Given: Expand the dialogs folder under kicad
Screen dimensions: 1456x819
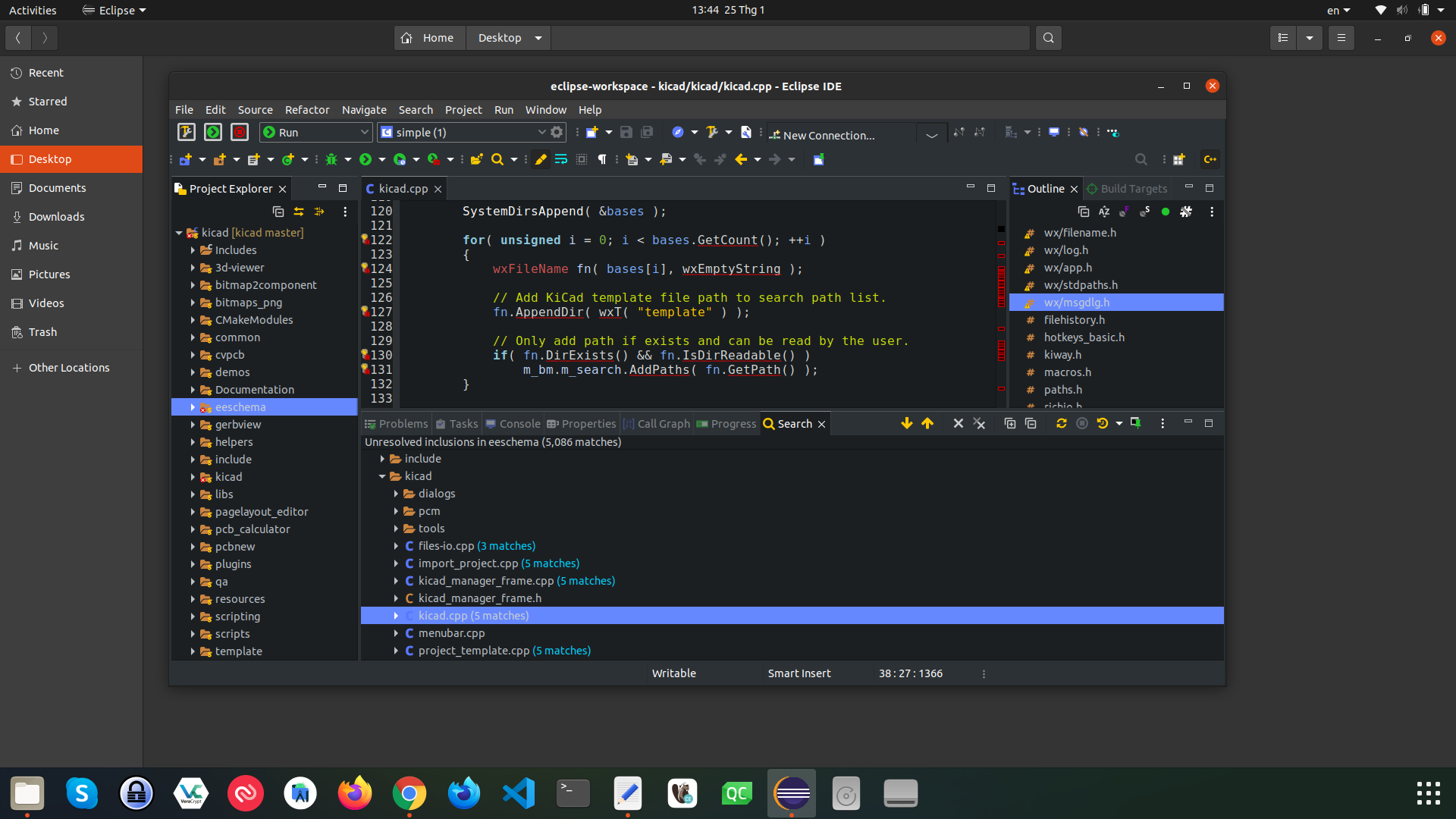Looking at the screenshot, I should 396,493.
